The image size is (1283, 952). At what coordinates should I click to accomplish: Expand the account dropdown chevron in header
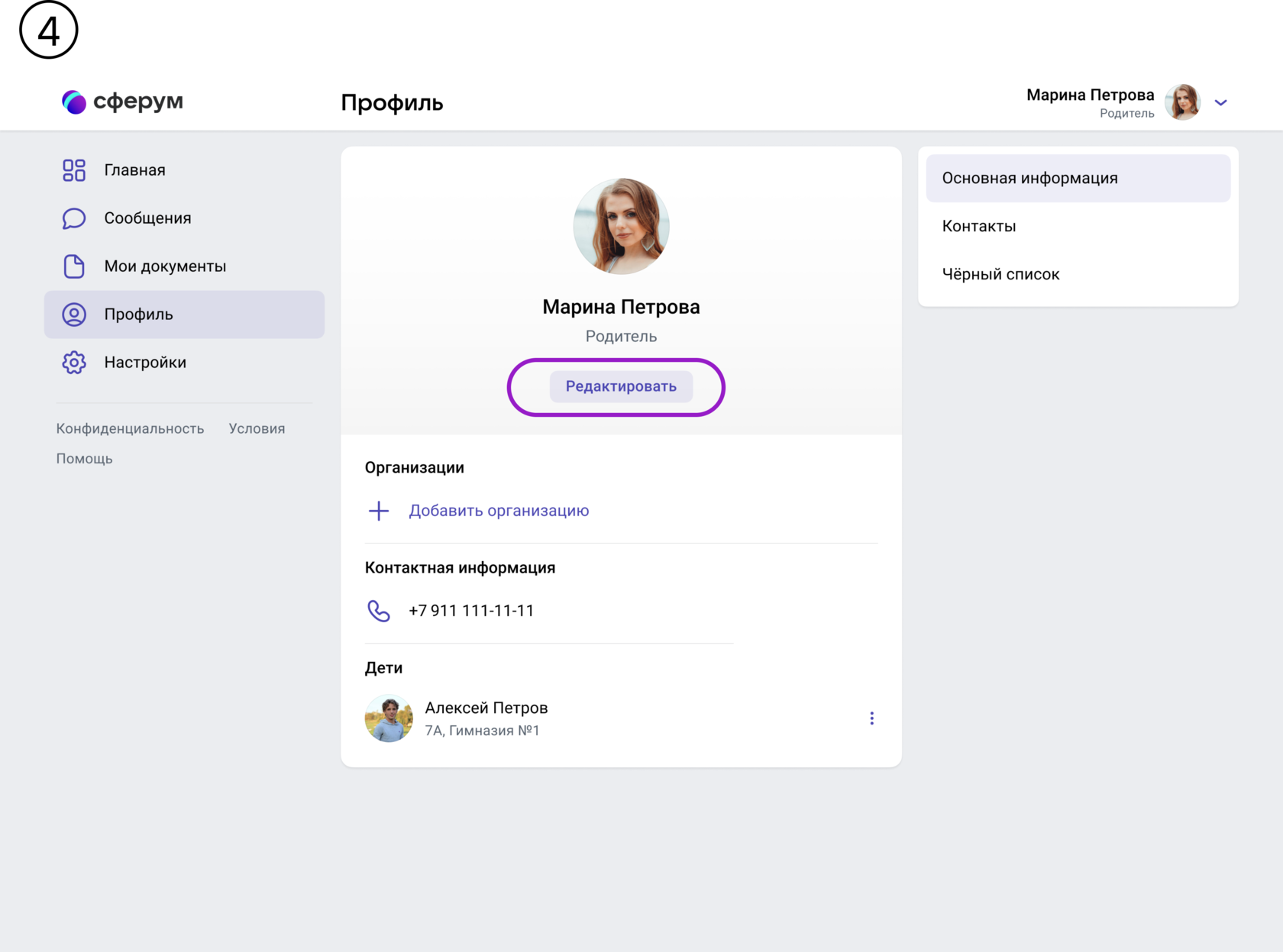[1220, 102]
